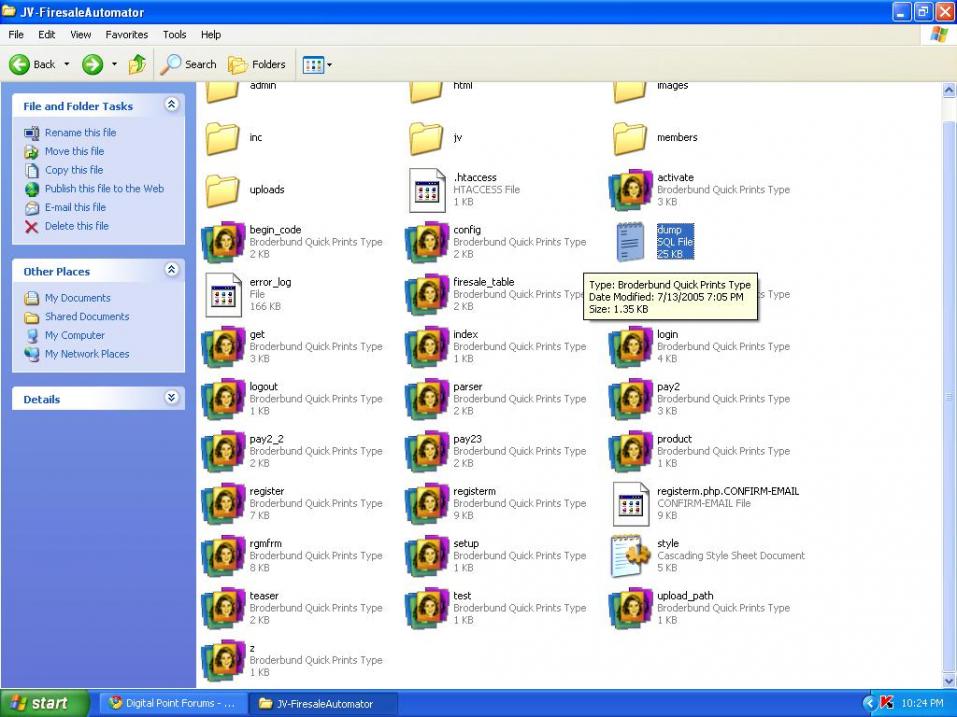The height and width of the screenshot is (717, 957).
Task: Select the error_log file icon
Action: [x=223, y=294]
